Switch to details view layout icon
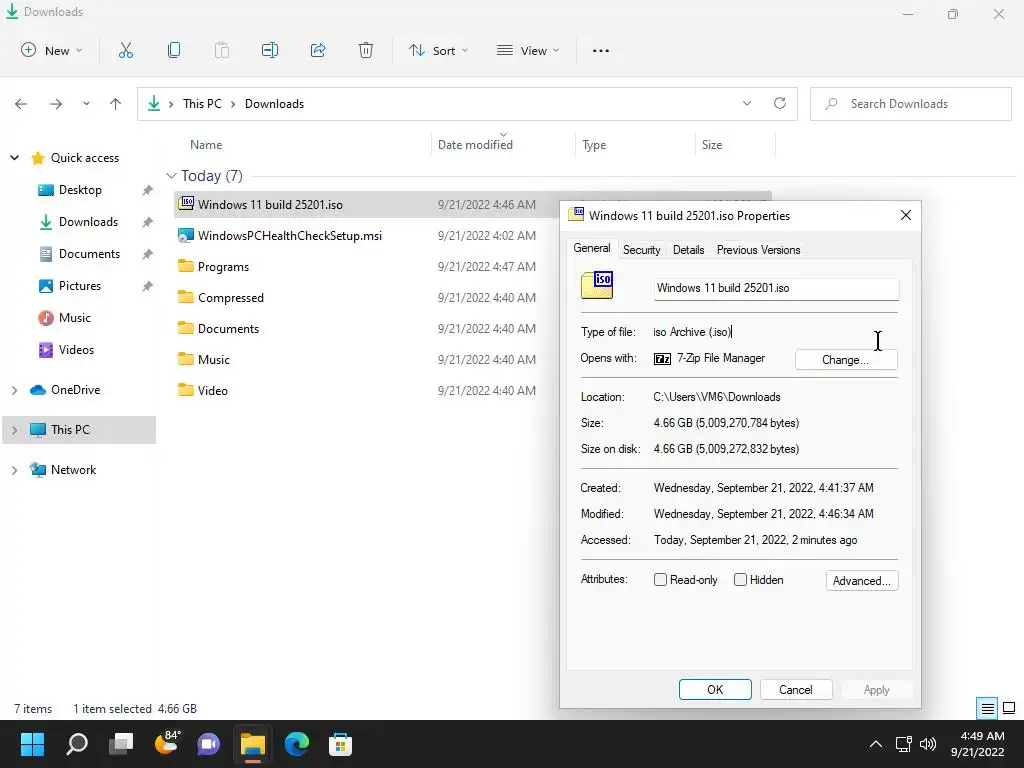 pos(987,708)
